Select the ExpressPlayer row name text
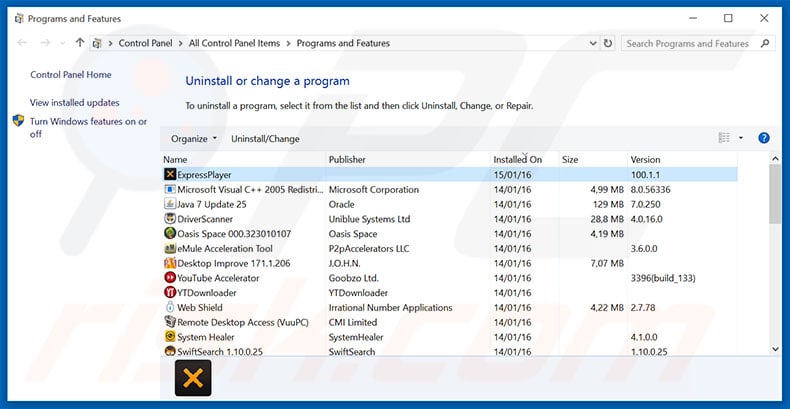Viewport: 790px width, 409px height. [205, 175]
